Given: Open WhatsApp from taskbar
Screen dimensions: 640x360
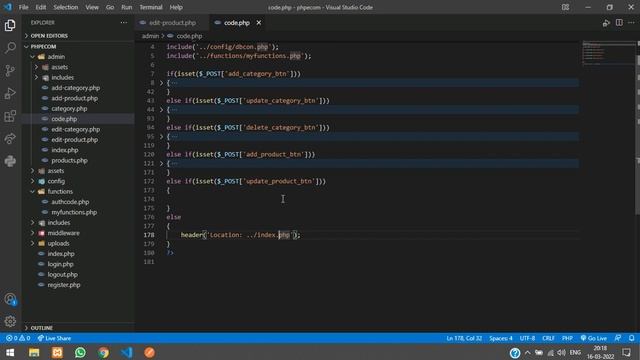Looking at the screenshot, I should tap(80, 352).
